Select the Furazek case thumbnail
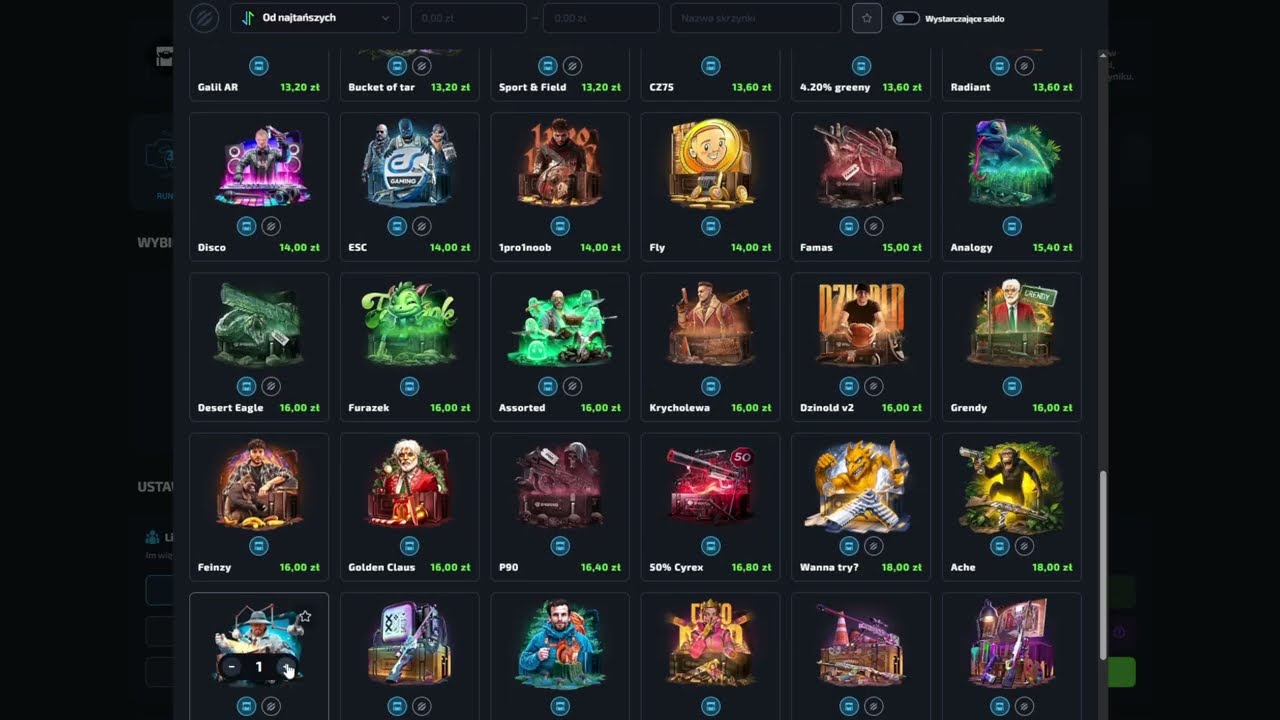The width and height of the screenshot is (1280, 720). point(409,324)
